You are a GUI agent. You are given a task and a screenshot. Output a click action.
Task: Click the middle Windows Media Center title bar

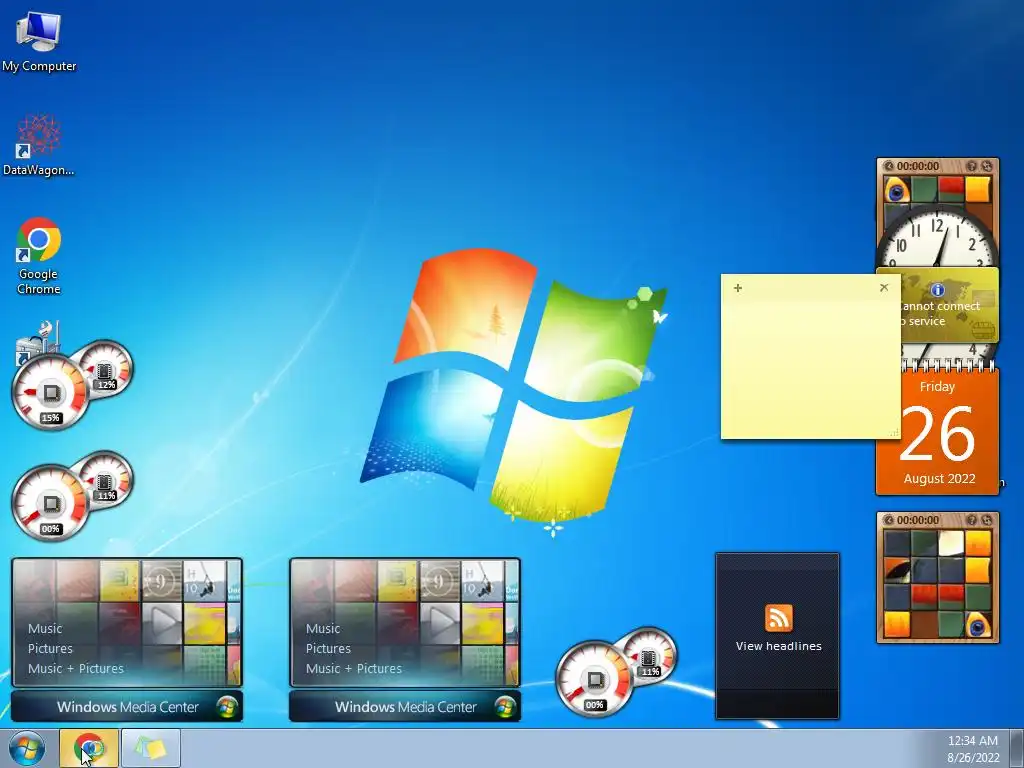(x=405, y=707)
